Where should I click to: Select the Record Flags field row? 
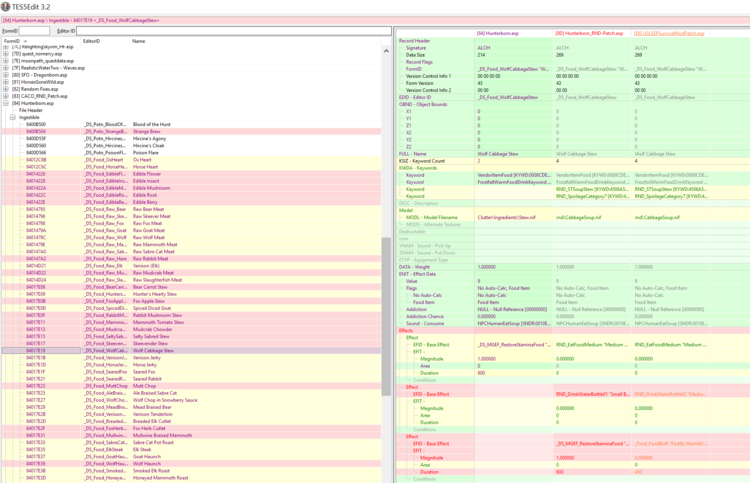[573, 62]
